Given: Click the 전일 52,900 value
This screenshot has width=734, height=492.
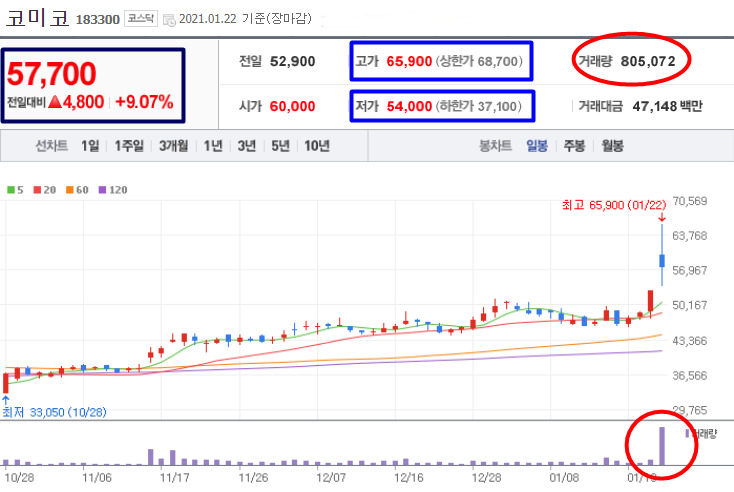Looking at the screenshot, I should click(293, 61).
